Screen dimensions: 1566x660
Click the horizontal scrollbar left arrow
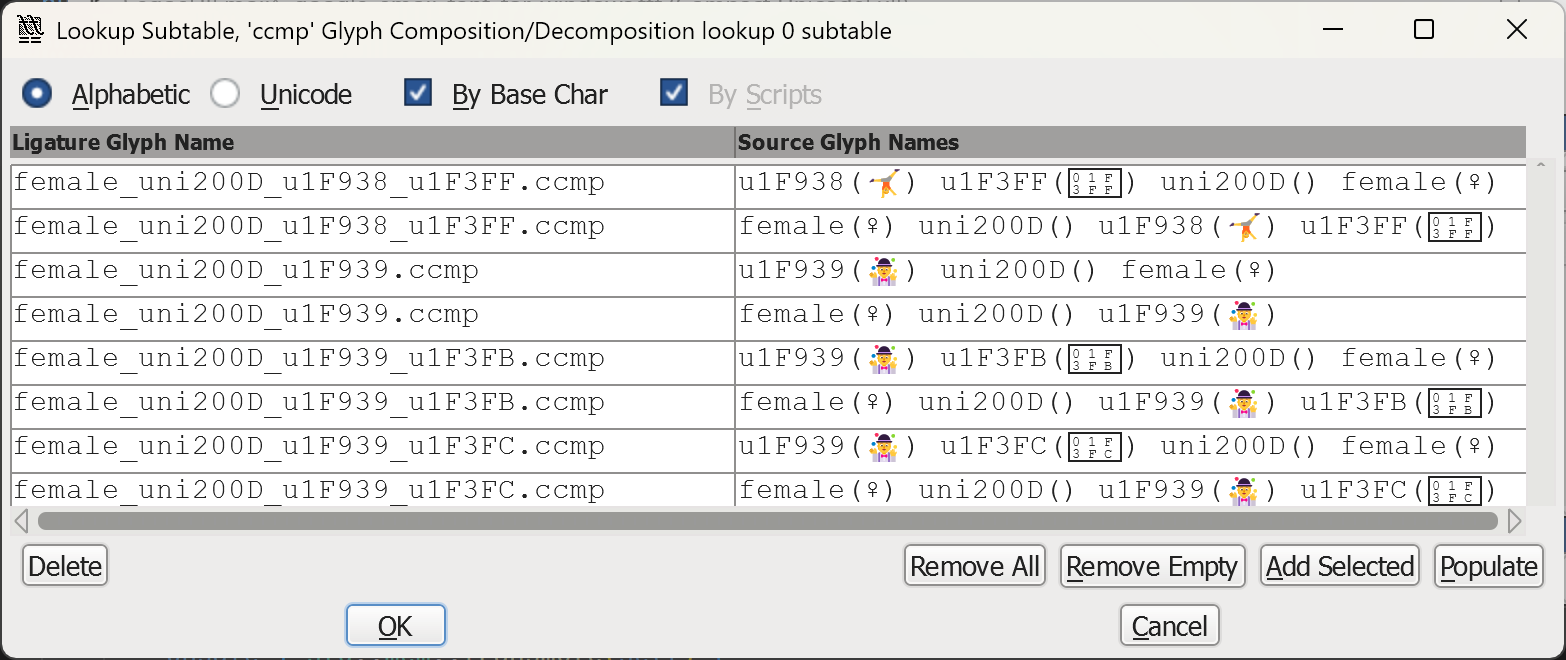[21, 521]
